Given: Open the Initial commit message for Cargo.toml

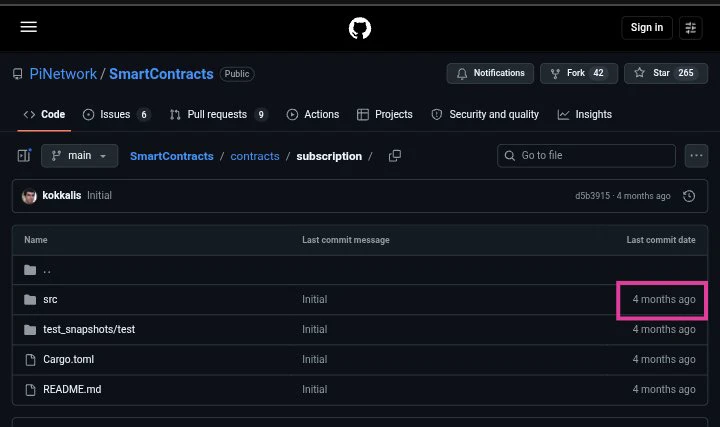Looking at the screenshot, I should coord(315,360).
